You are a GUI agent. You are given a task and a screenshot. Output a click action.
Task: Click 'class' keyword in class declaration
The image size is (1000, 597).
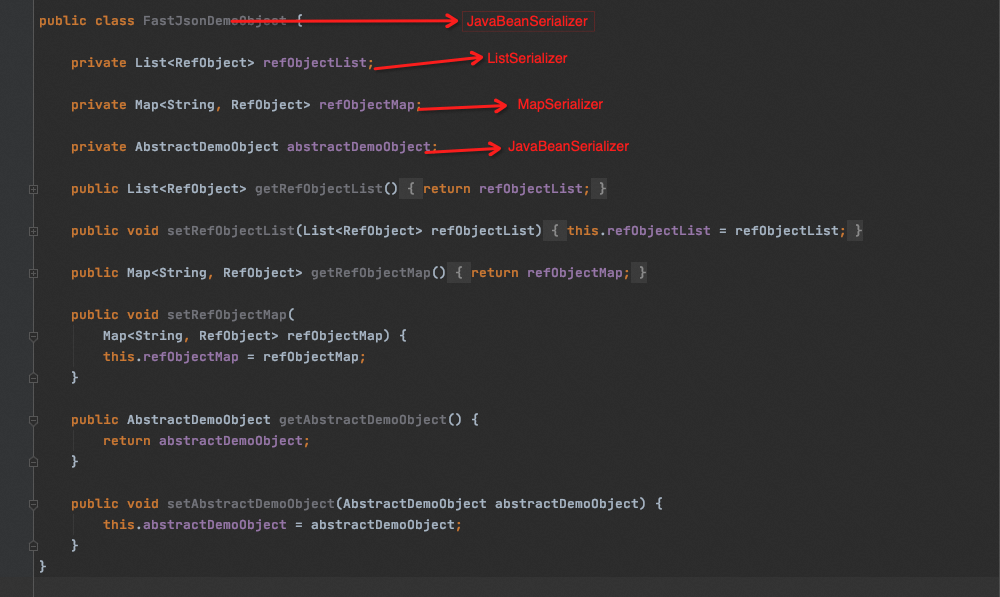115,21
